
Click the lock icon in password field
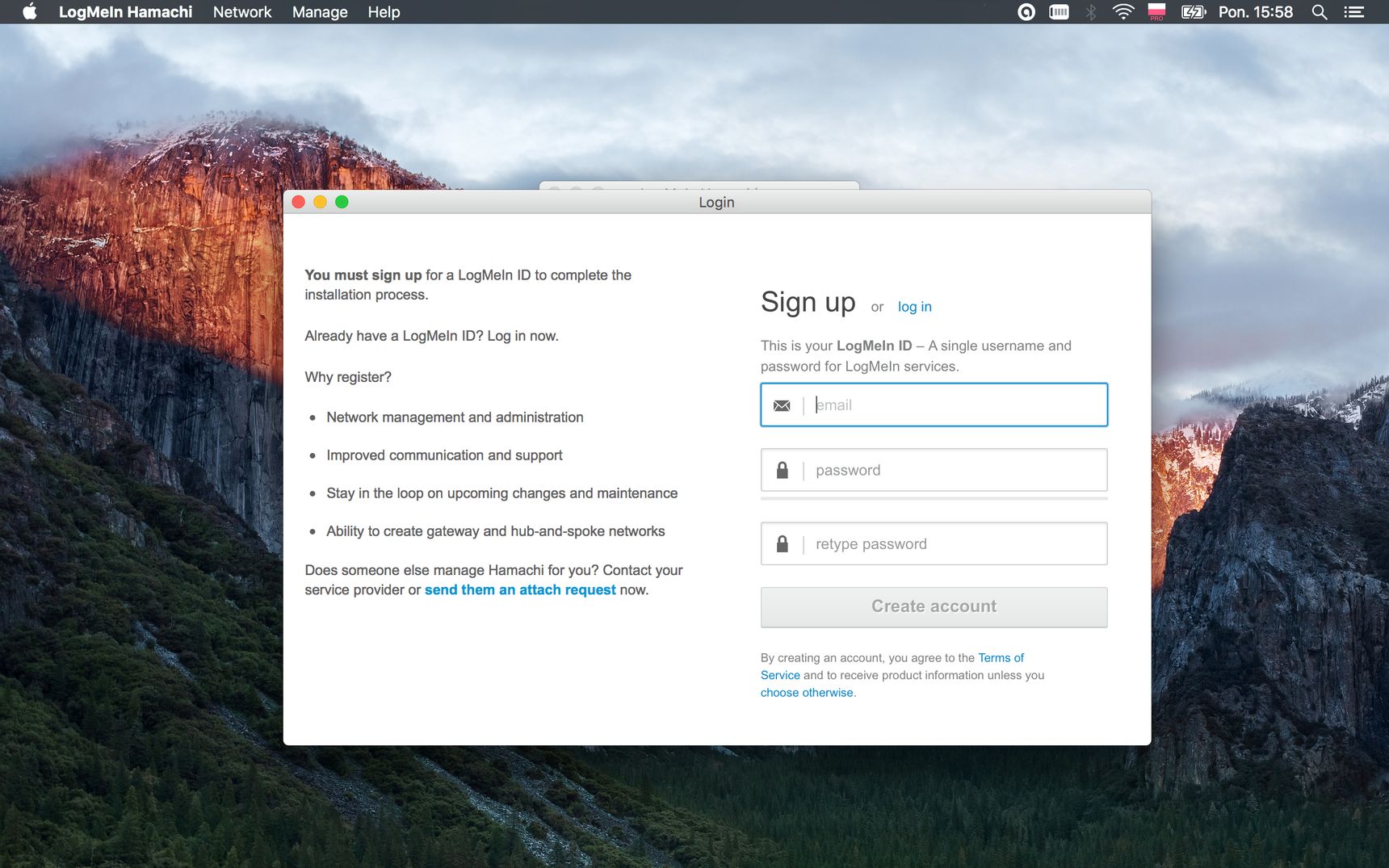tap(782, 470)
